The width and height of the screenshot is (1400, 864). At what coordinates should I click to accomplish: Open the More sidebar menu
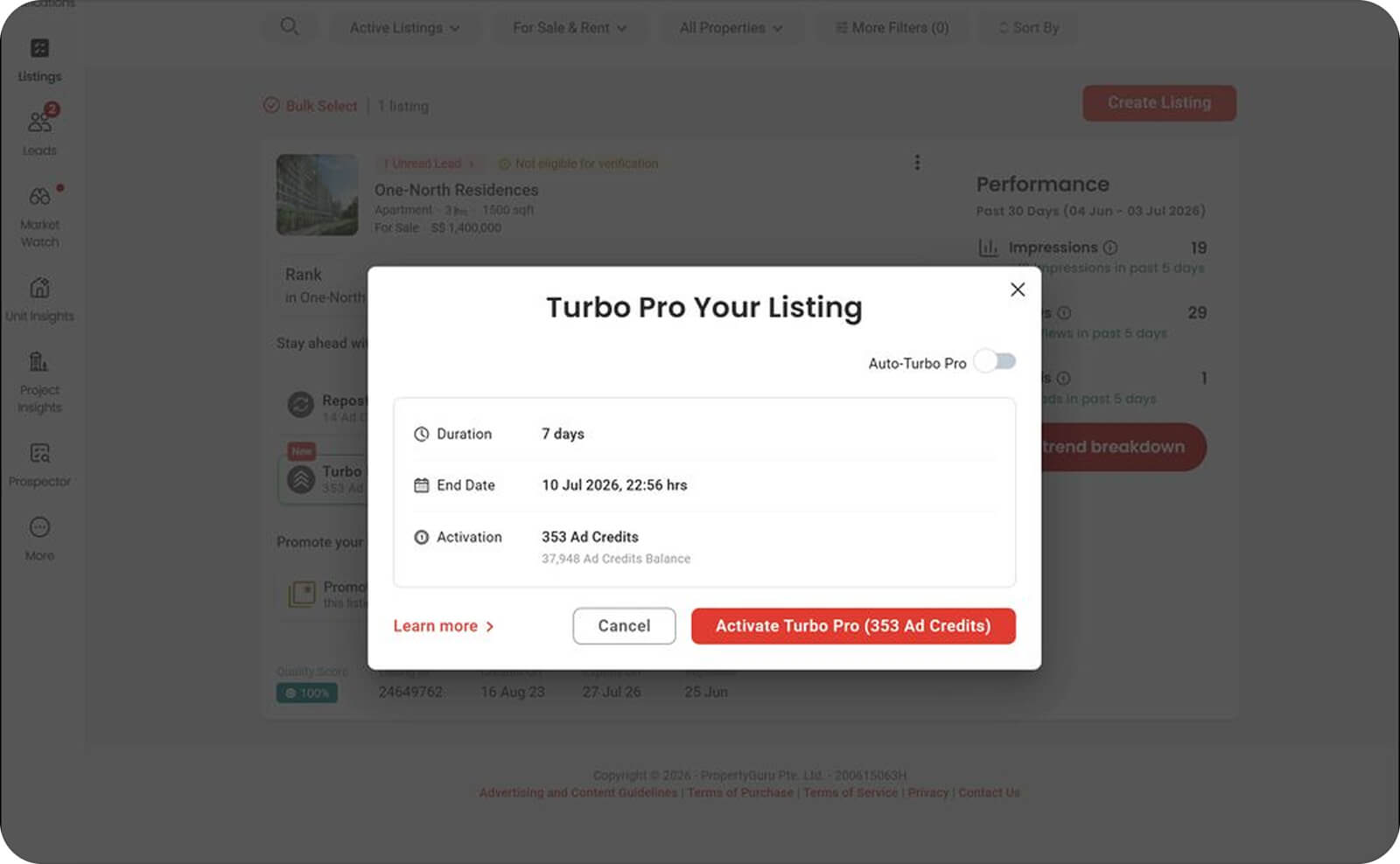[39, 539]
